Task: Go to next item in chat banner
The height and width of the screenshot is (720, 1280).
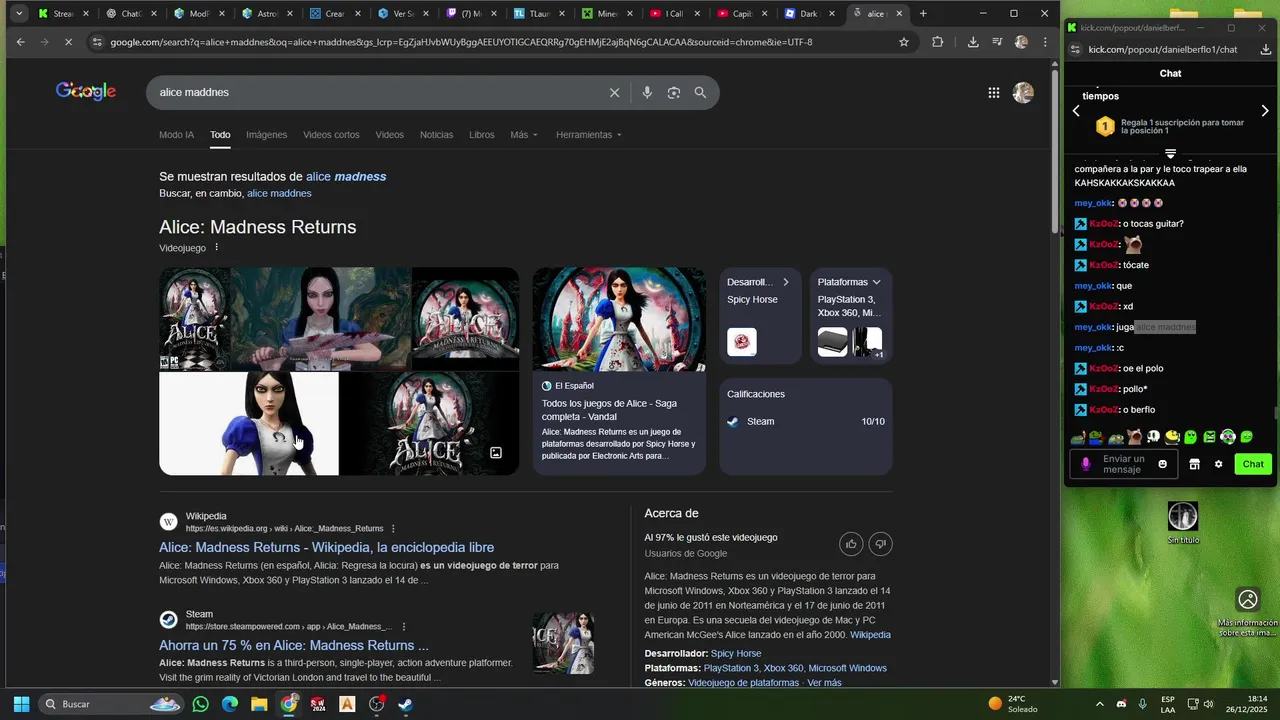Action: coord(1265,111)
